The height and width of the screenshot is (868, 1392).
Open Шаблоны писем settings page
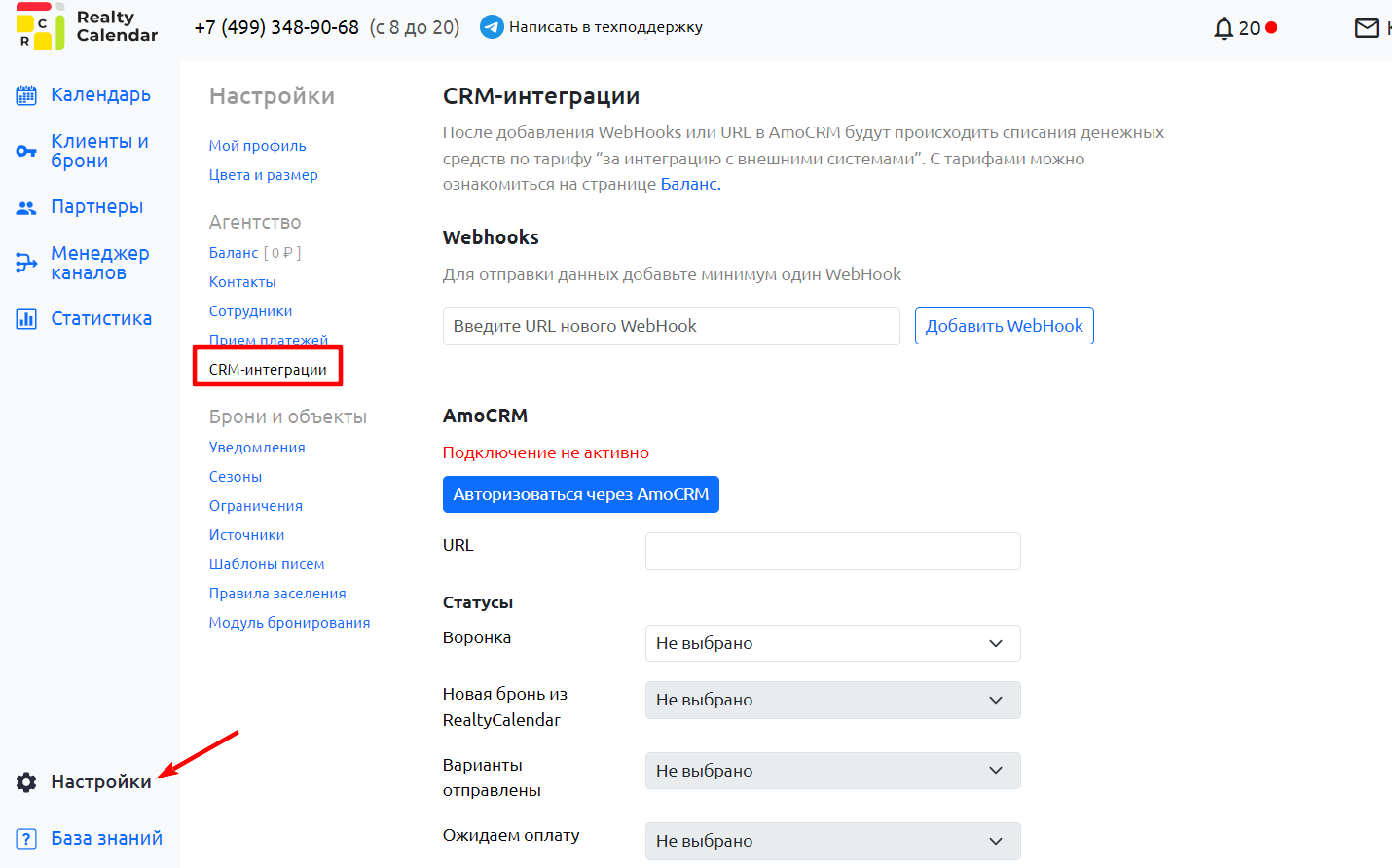click(267, 564)
